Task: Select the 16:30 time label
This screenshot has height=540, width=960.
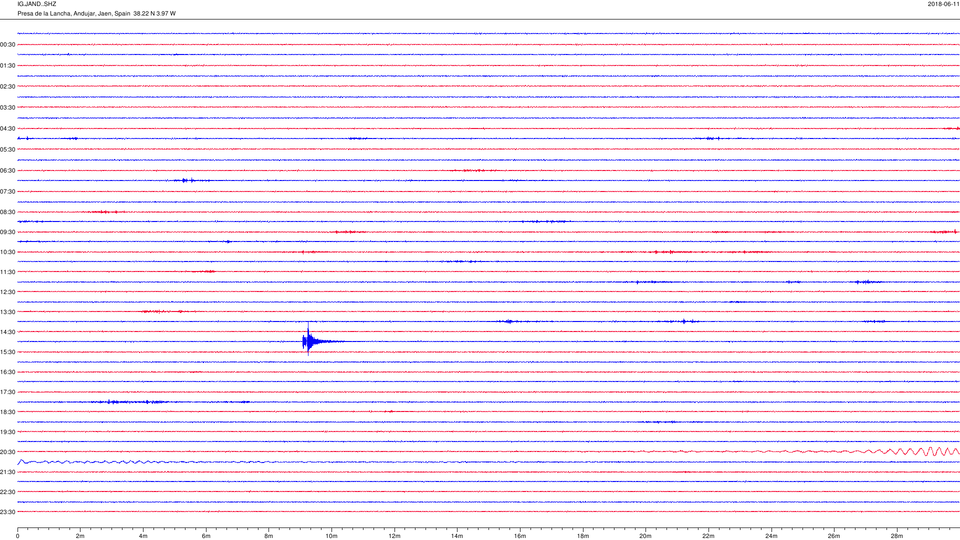Action: 8,372
